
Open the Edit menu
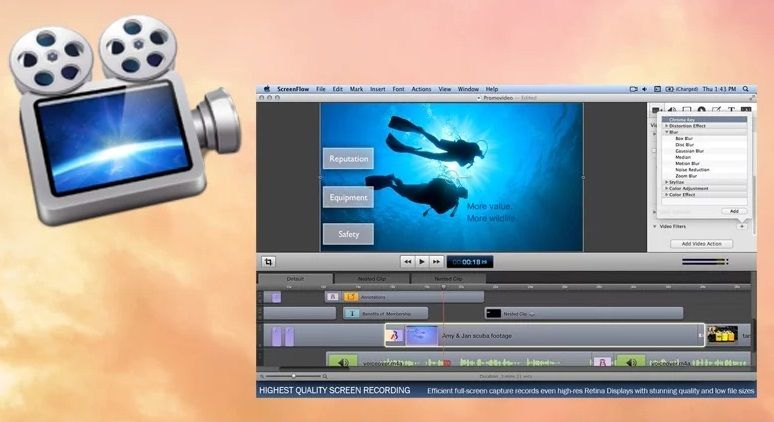(338, 89)
